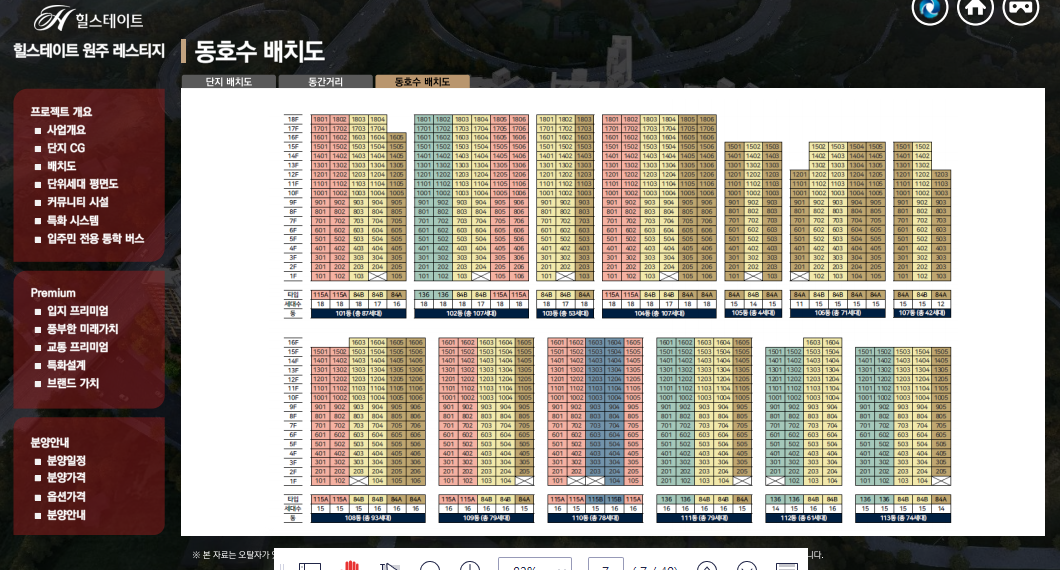The width and height of the screenshot is (1060, 570).
Task: Click the 104동 (총 107세대) label
Action: coord(659,314)
